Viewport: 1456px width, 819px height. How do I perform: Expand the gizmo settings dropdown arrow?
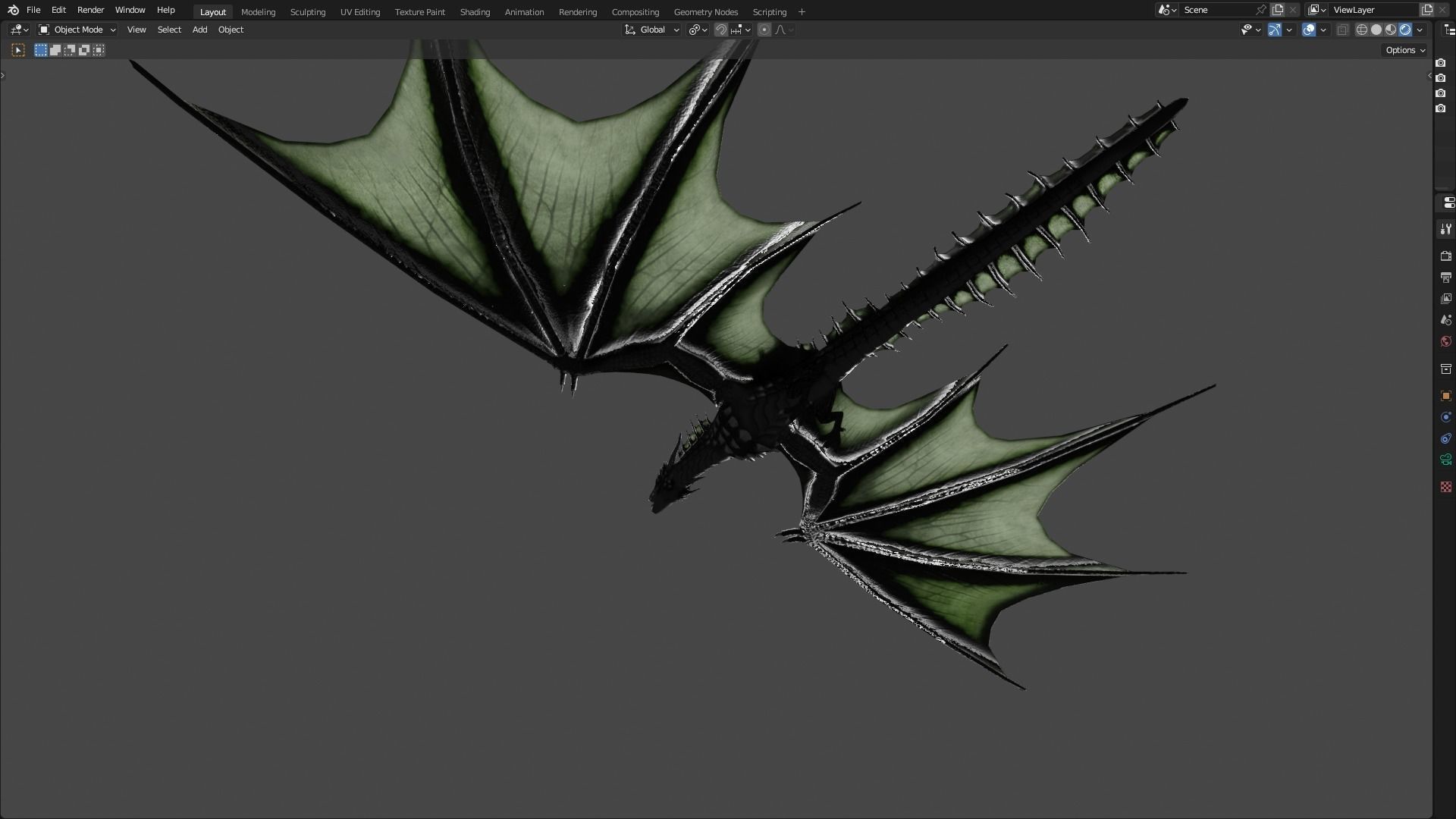(x=1289, y=30)
